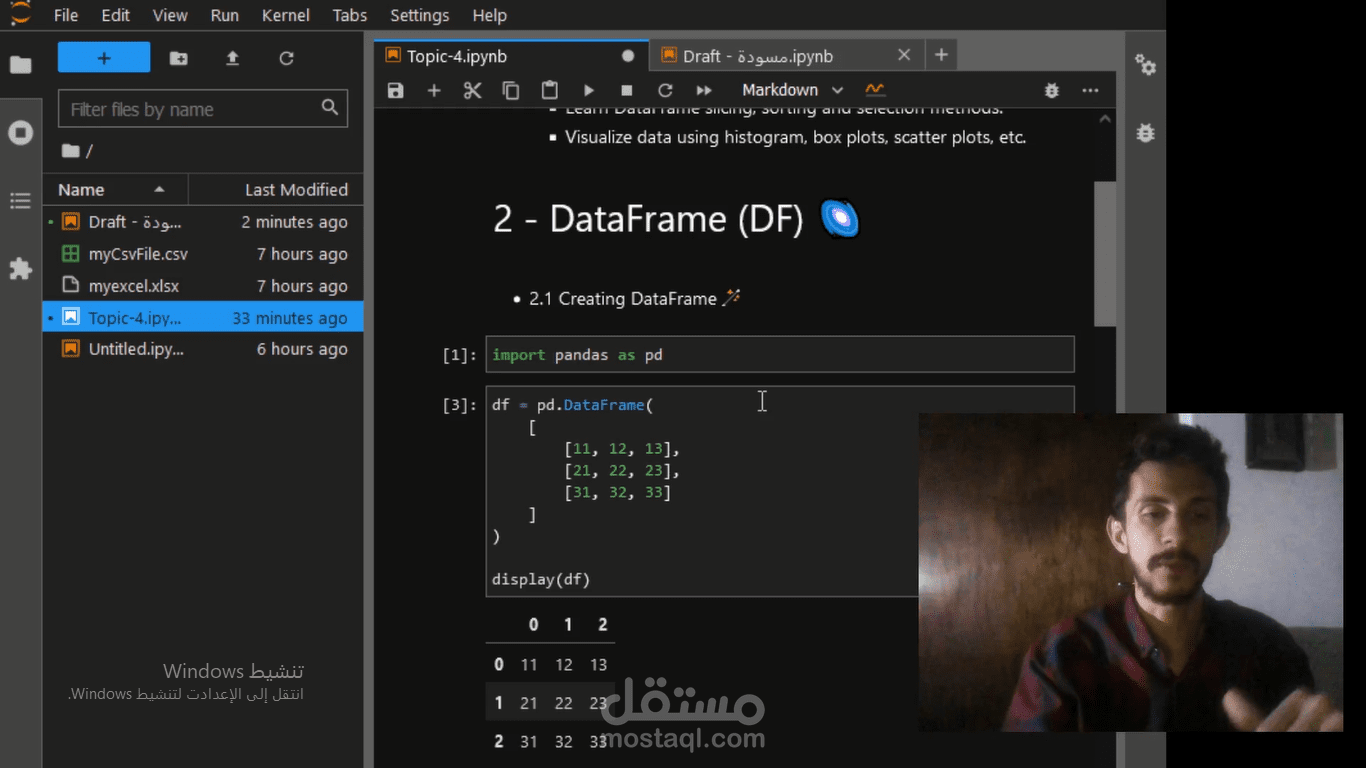
Task: Select Untitled.ipynb in file browser
Action: pyautogui.click(x=203, y=349)
